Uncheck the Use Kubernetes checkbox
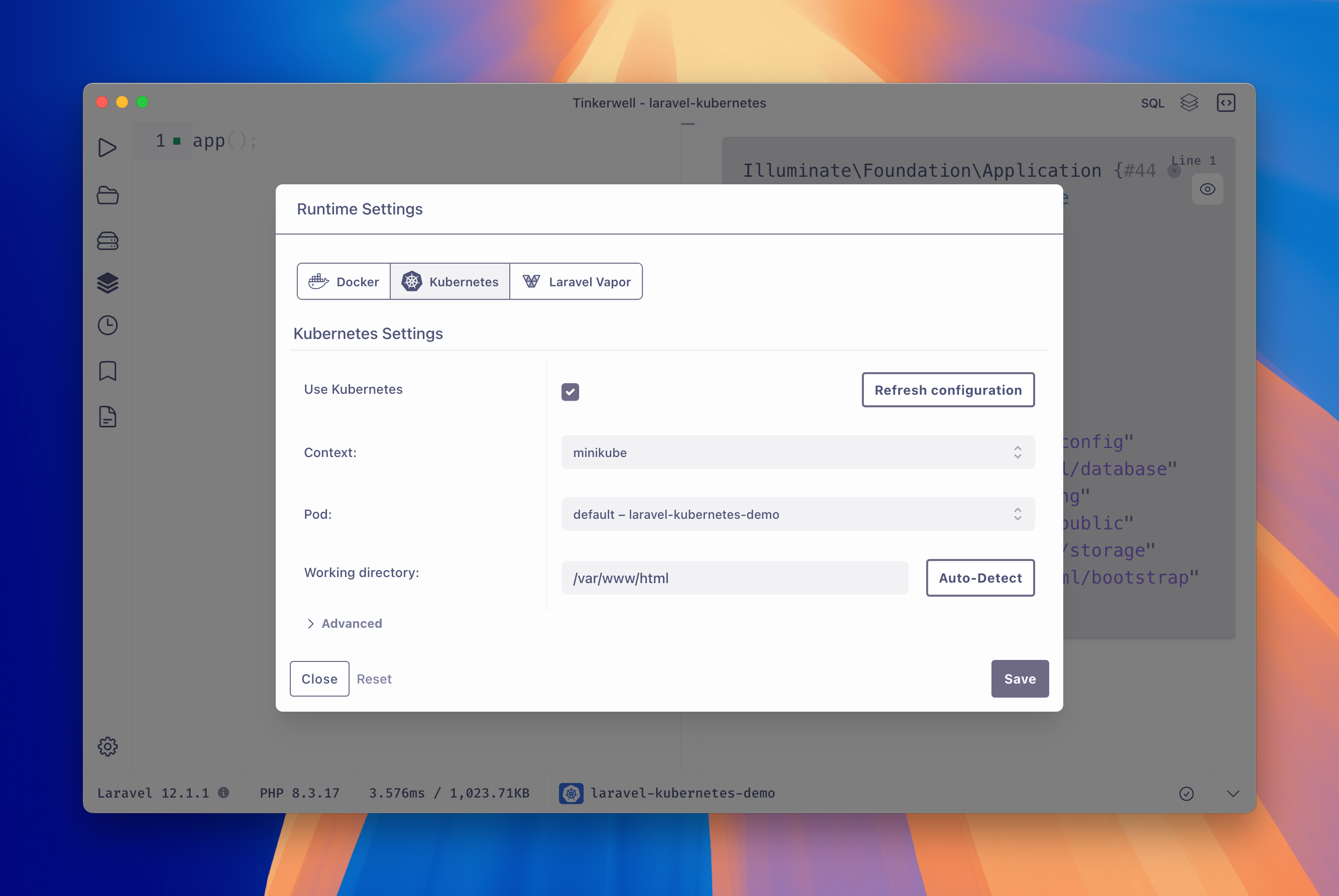The height and width of the screenshot is (896, 1339). pos(570,392)
